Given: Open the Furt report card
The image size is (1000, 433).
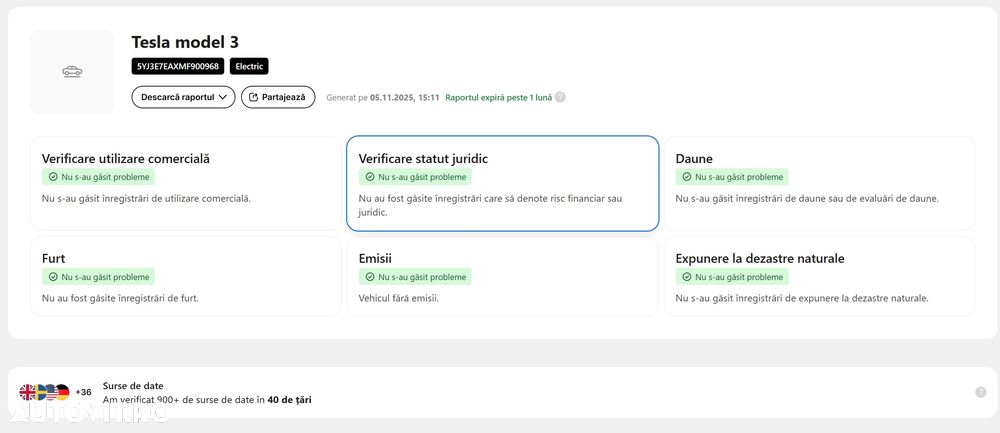Looking at the screenshot, I should [x=186, y=276].
